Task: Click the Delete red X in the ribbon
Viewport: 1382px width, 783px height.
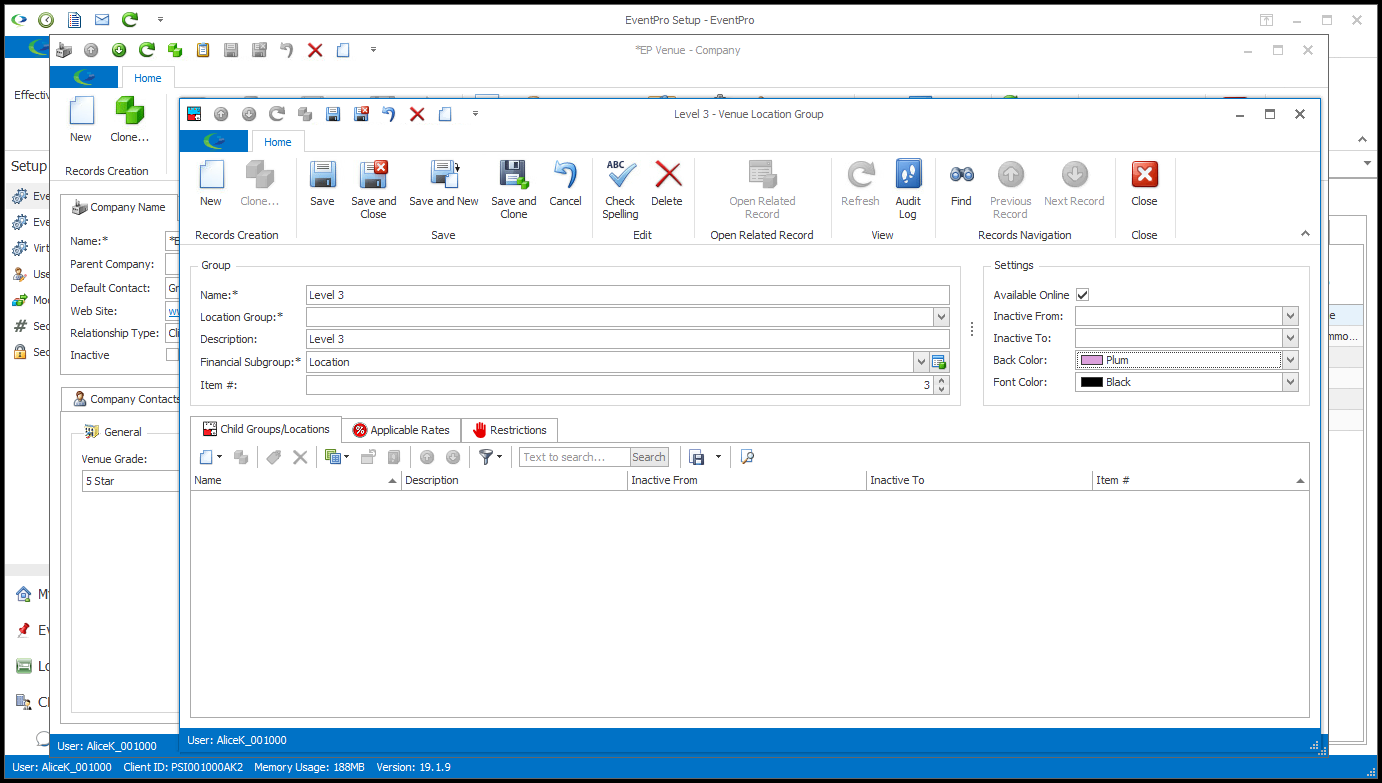Action: [667, 175]
